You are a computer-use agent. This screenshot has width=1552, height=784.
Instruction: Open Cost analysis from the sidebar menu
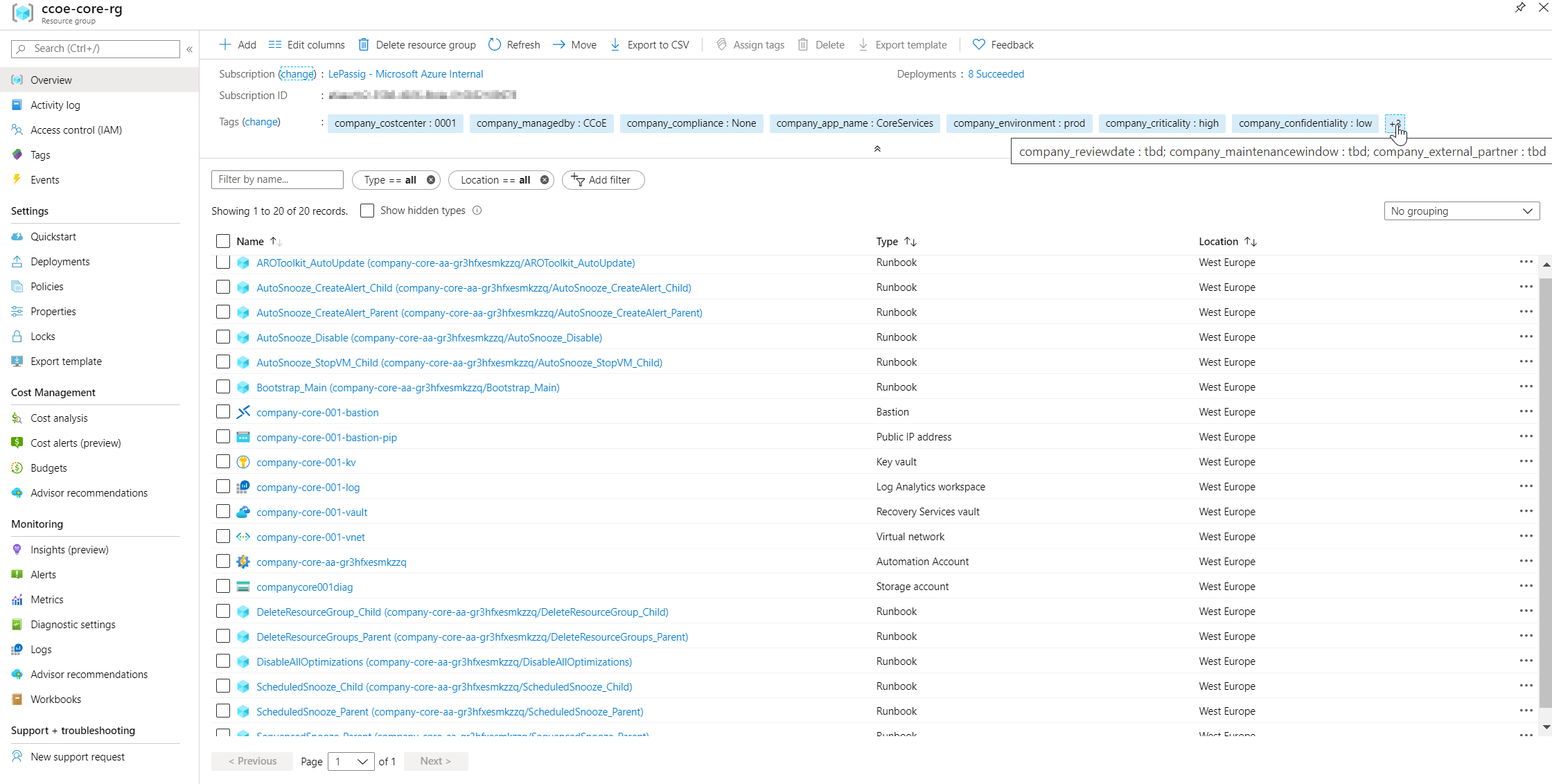point(59,418)
